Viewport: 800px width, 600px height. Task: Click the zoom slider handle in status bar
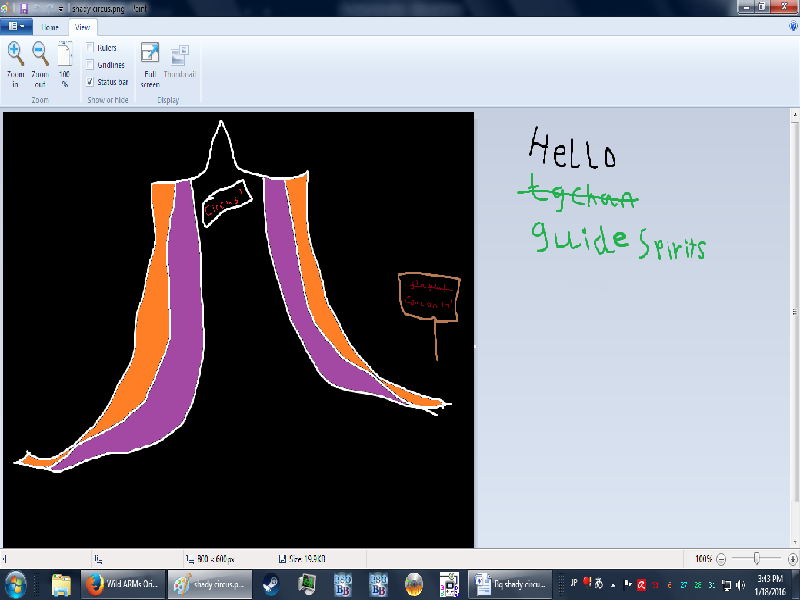(757, 558)
